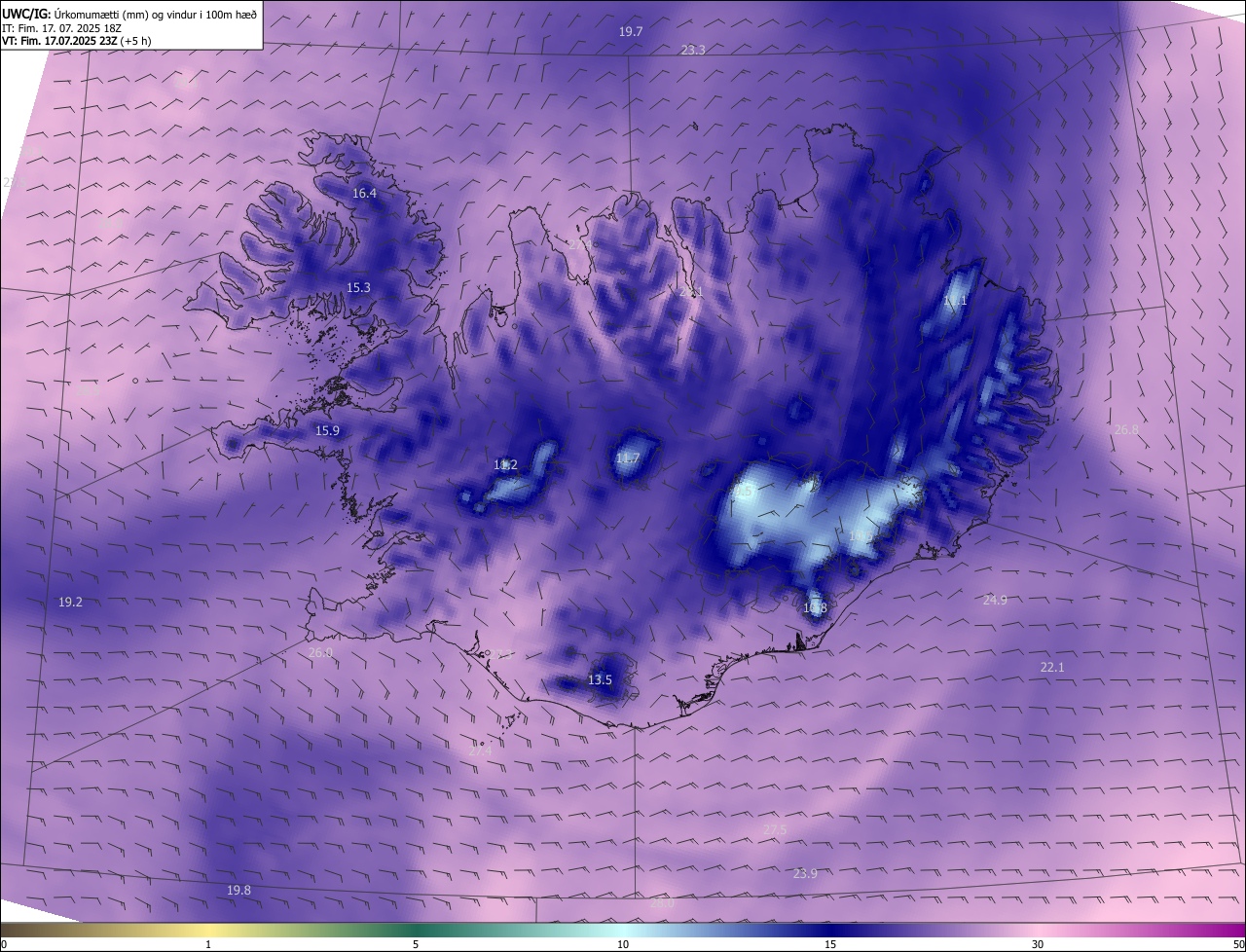This screenshot has width=1246, height=952.
Task: Click the 15 tick on the color scale
Action: coord(830,944)
